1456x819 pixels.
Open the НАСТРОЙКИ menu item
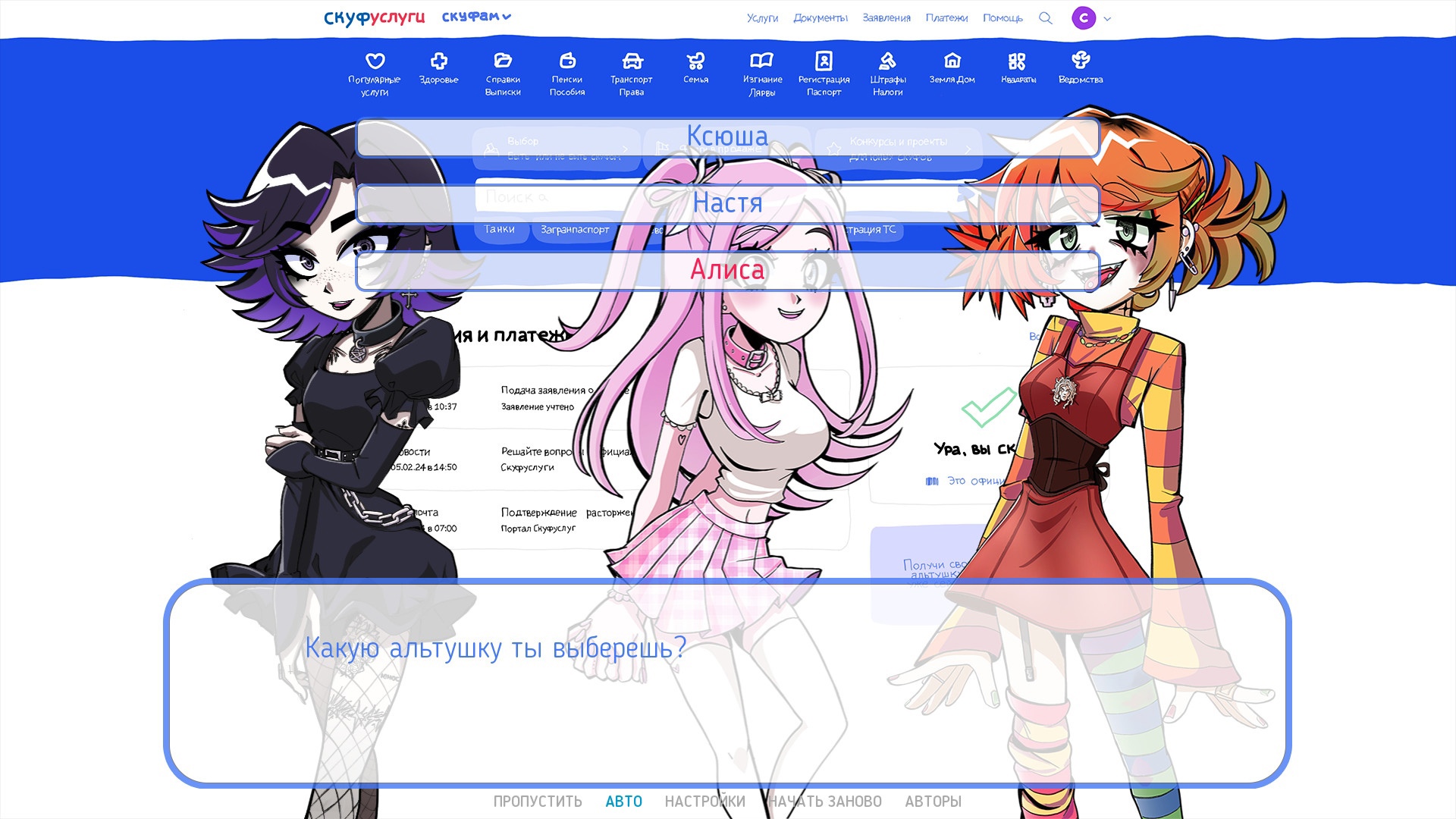[704, 802]
